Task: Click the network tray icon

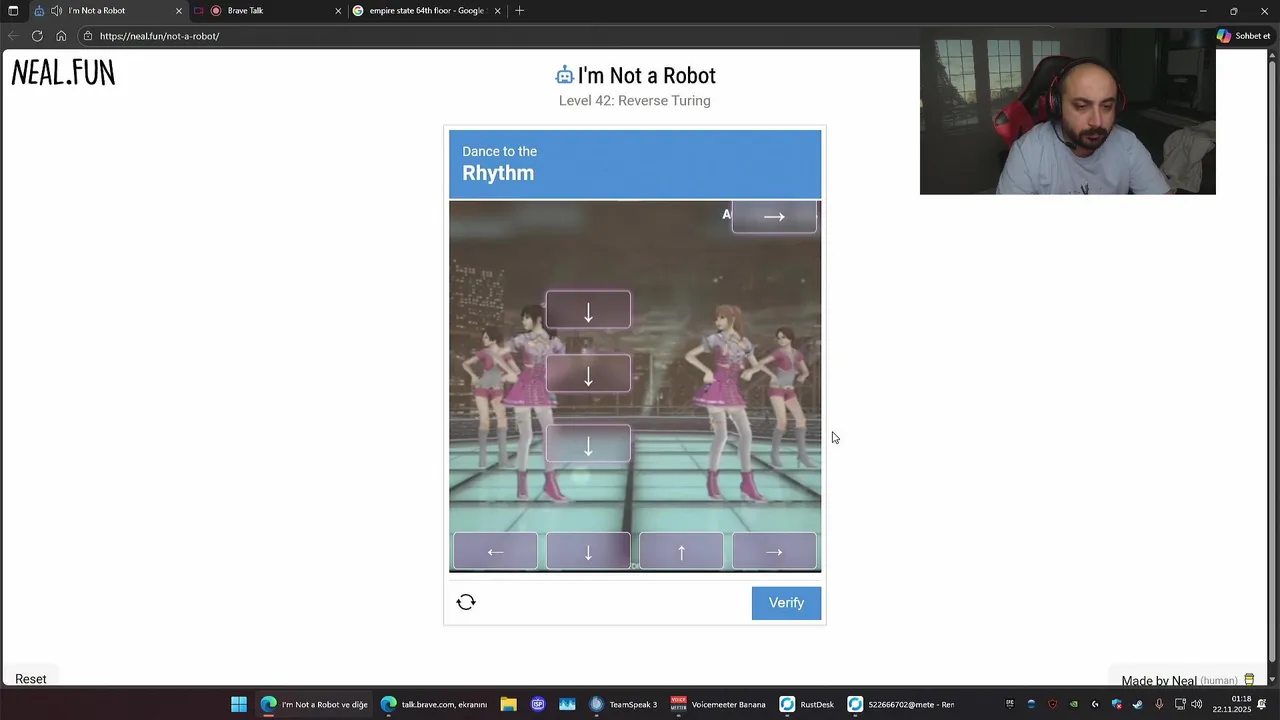Action: (1178, 704)
